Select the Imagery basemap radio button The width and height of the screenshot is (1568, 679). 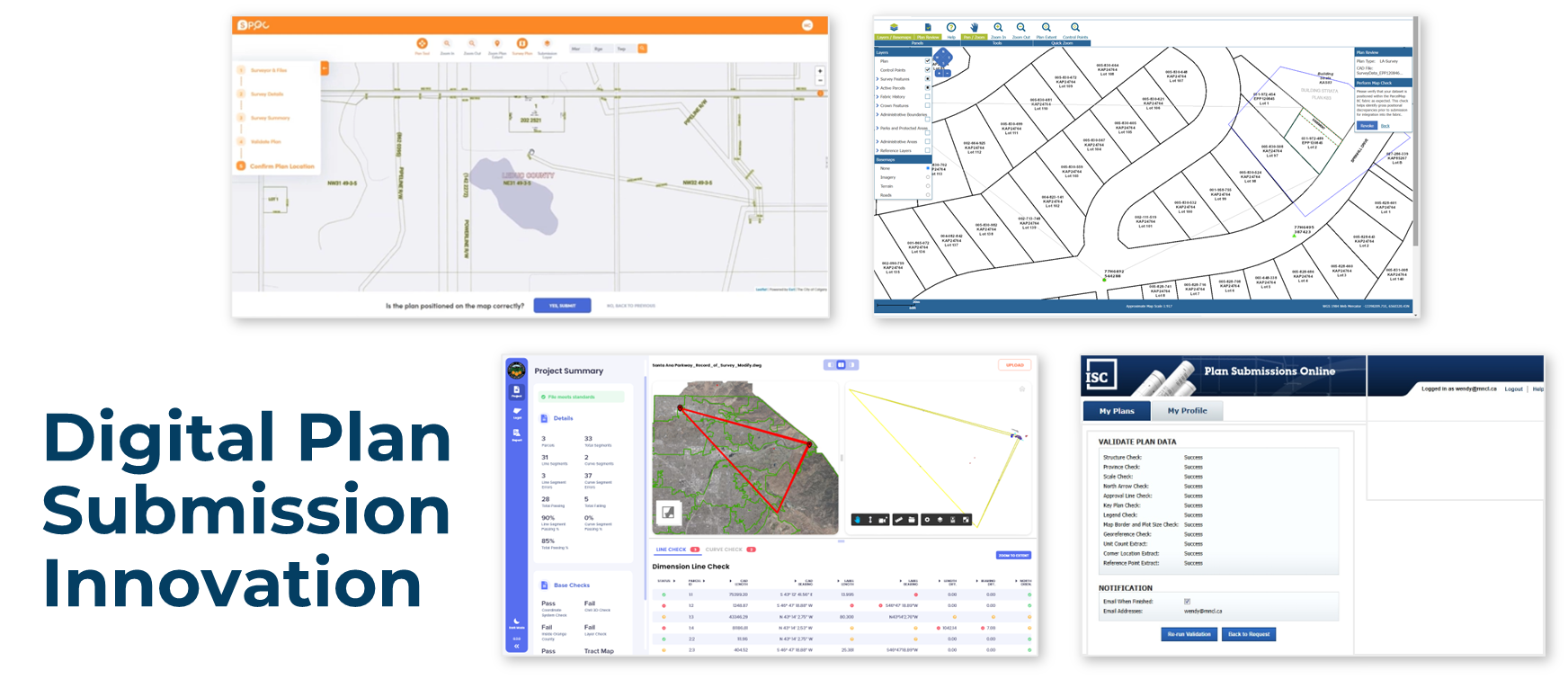click(928, 177)
